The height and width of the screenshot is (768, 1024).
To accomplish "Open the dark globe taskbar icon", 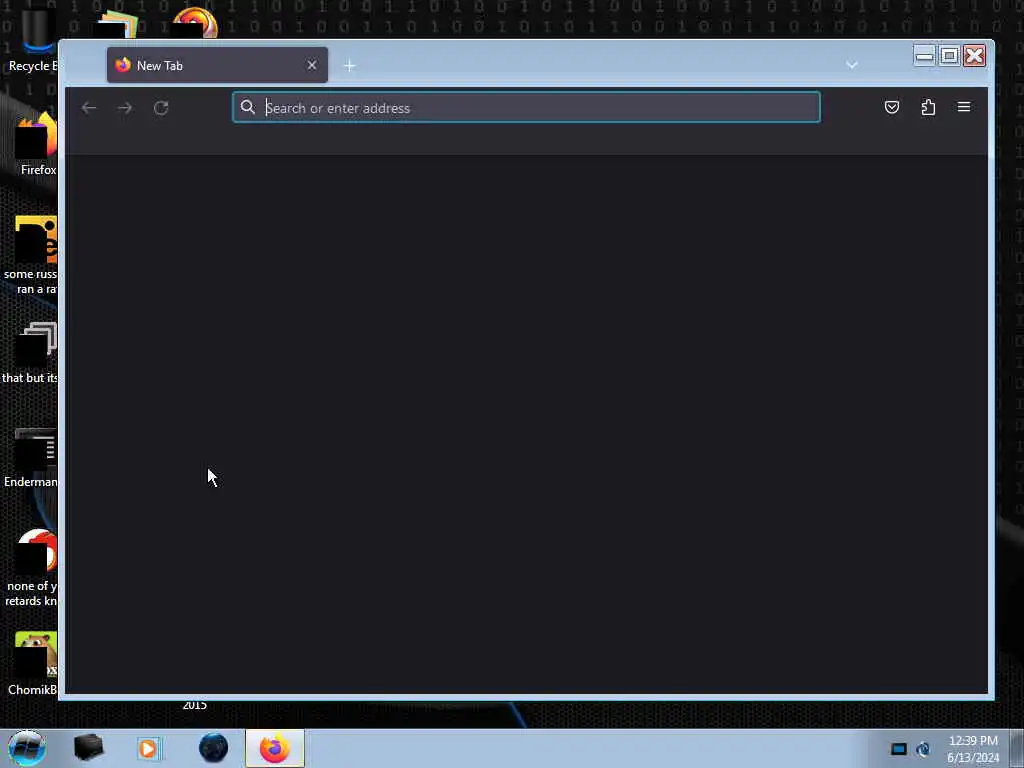I will (x=213, y=748).
